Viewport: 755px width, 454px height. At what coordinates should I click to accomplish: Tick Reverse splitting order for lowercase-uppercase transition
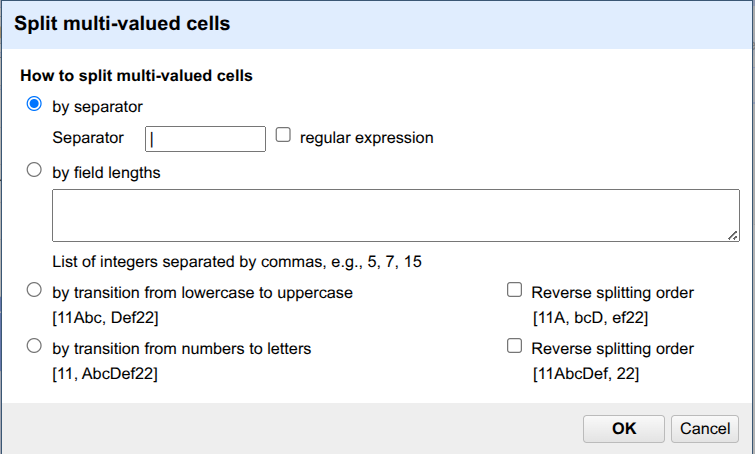pyautogui.click(x=515, y=291)
